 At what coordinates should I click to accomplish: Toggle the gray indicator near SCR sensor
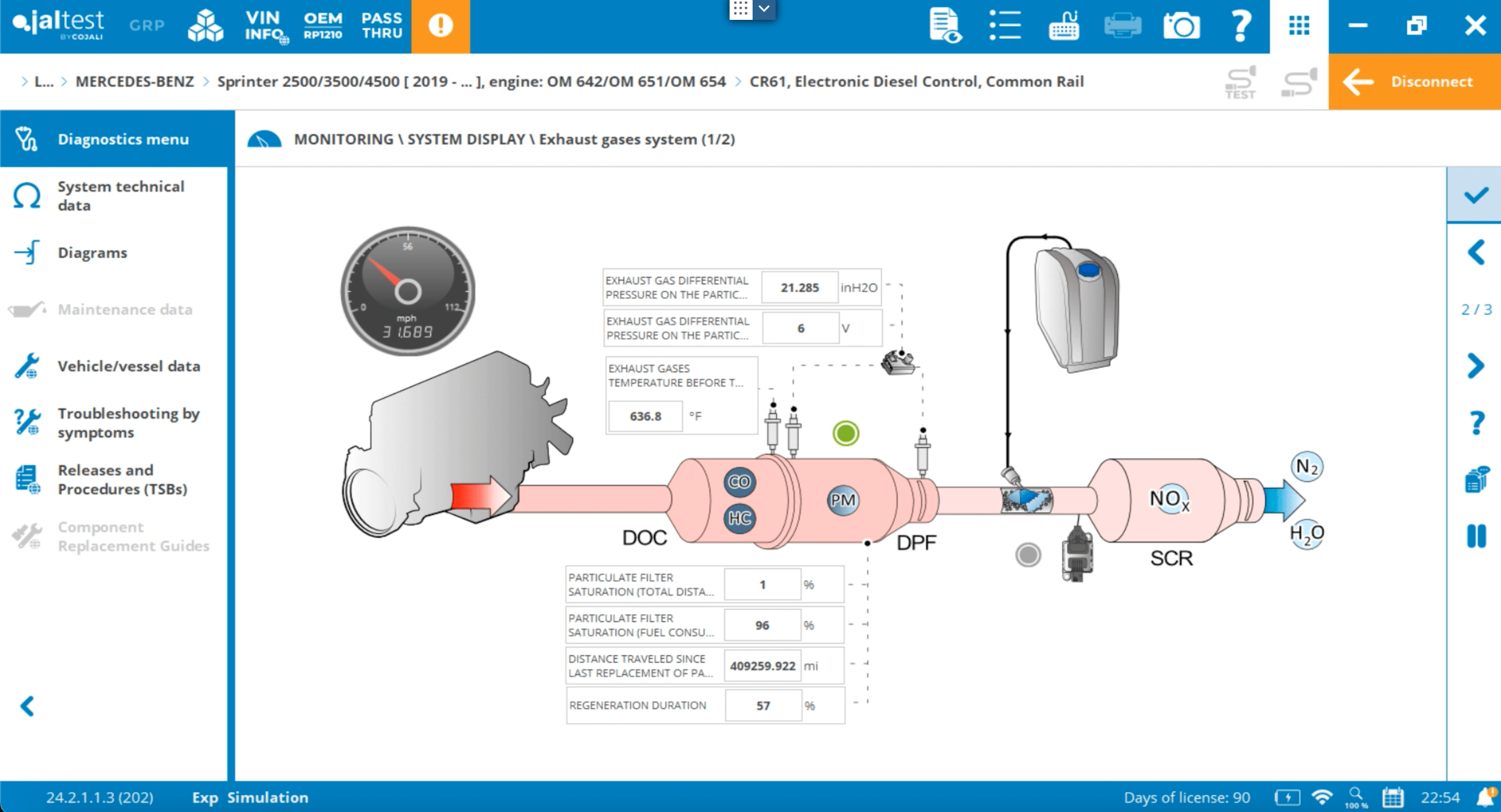[x=1028, y=554]
